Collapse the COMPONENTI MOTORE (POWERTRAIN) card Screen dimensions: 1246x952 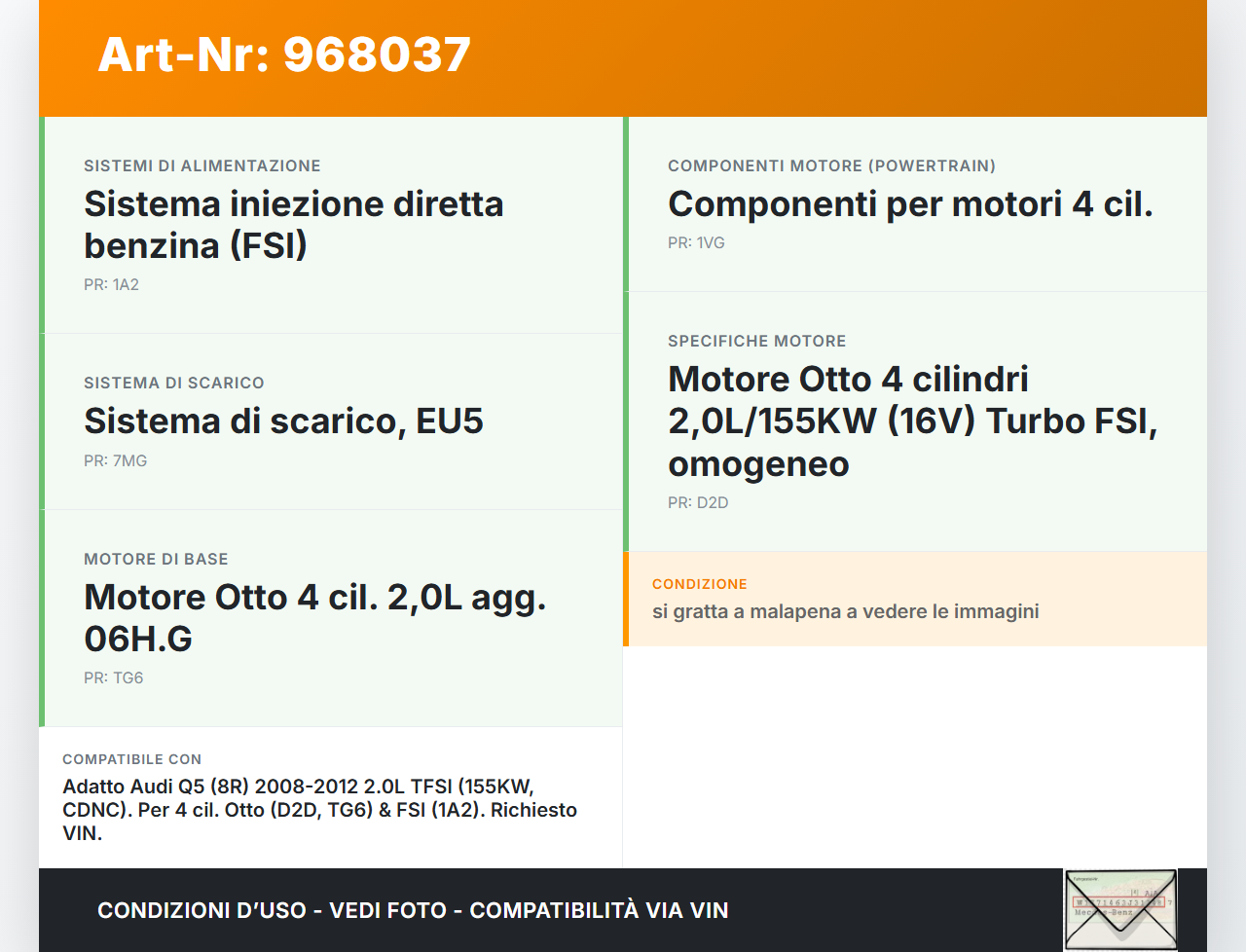[915, 203]
